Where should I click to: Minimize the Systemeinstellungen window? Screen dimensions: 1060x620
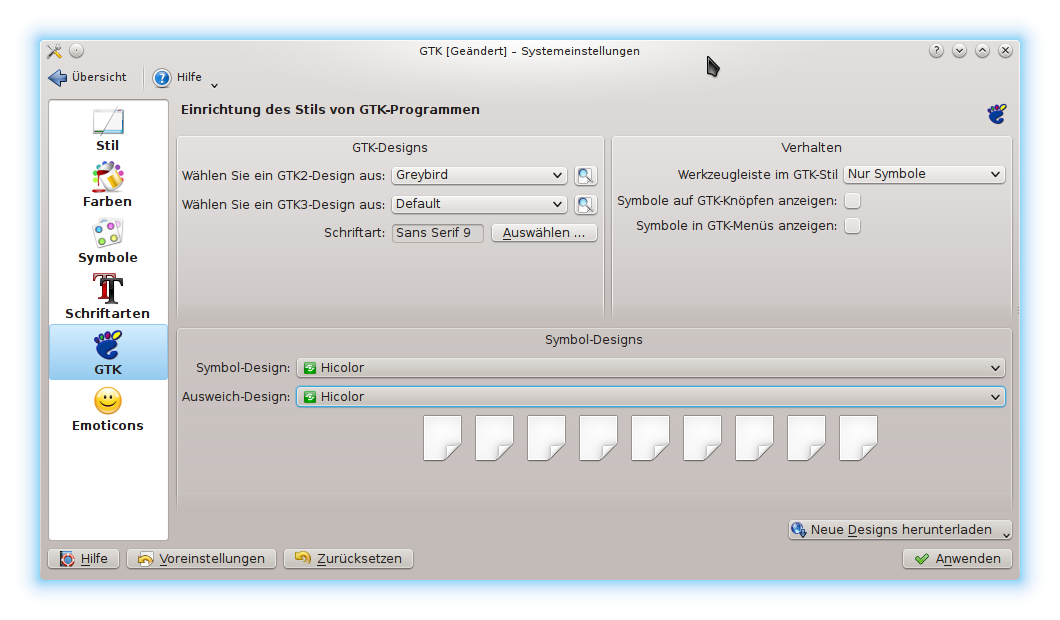pyautogui.click(x=959, y=51)
